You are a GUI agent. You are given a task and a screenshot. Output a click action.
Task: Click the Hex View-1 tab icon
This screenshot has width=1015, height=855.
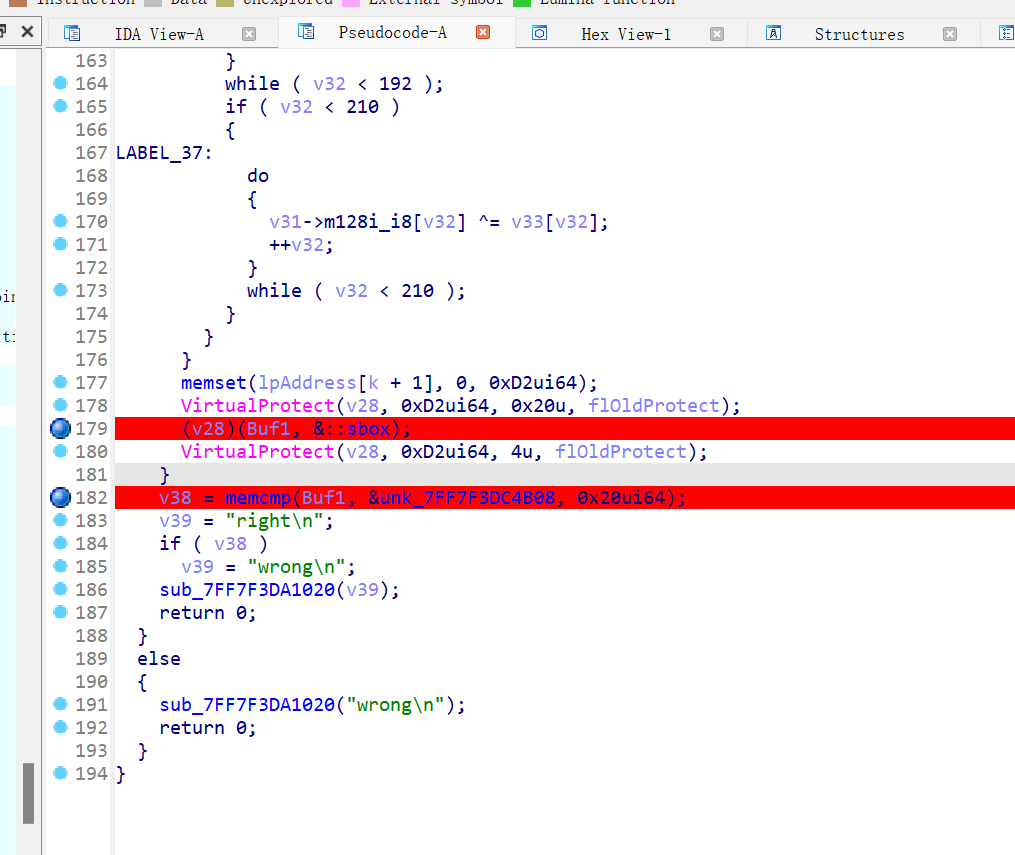[539, 34]
